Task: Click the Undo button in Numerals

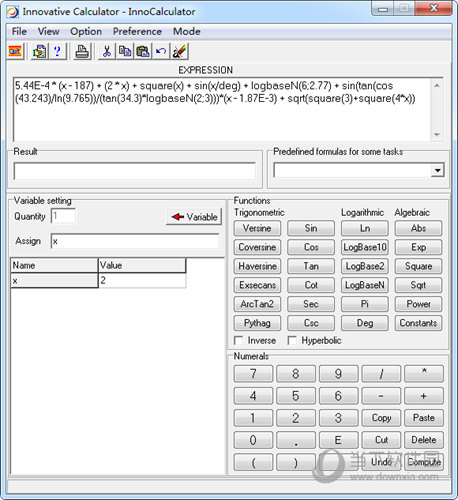Action: 381,462
